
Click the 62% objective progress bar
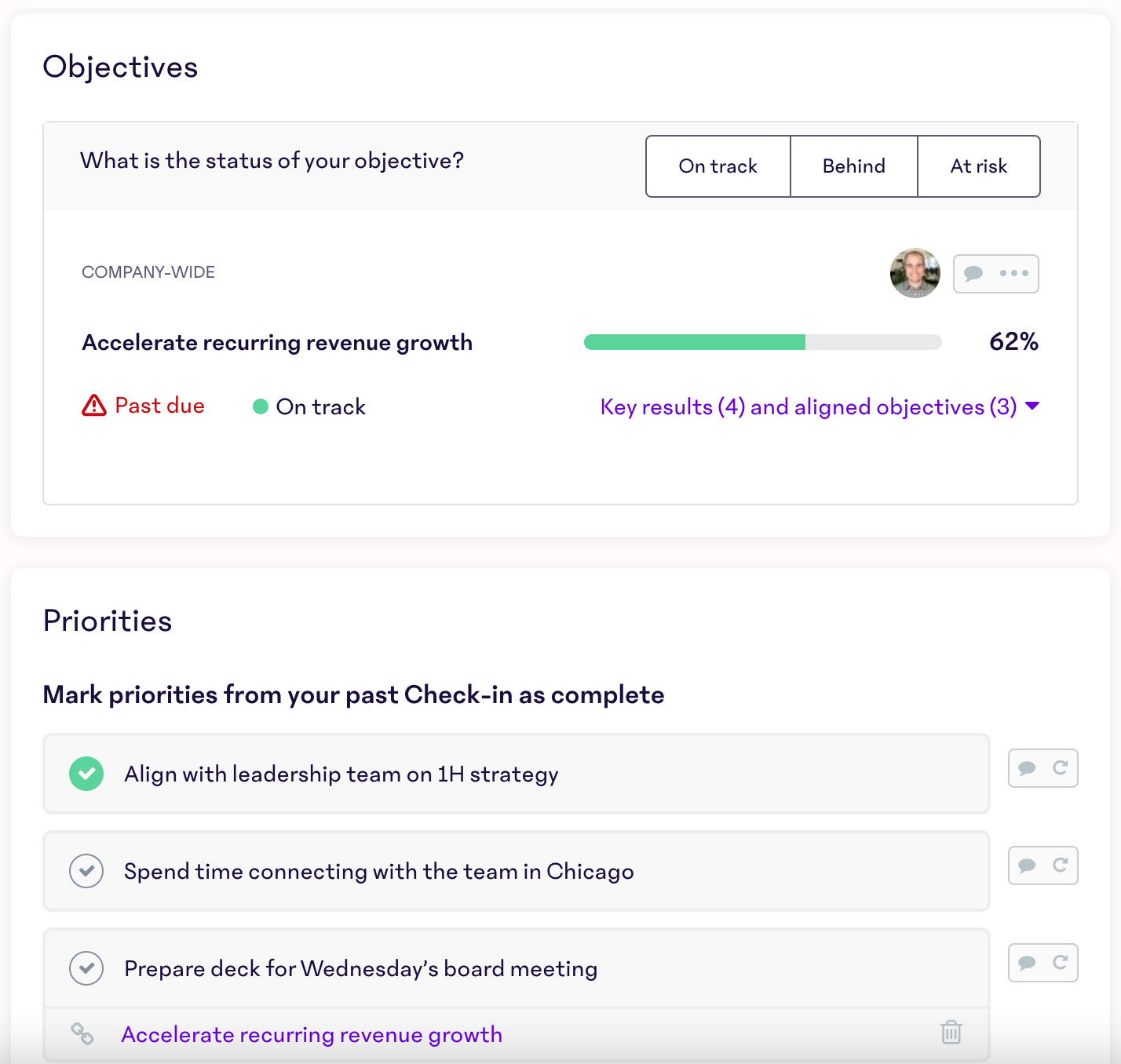click(762, 342)
